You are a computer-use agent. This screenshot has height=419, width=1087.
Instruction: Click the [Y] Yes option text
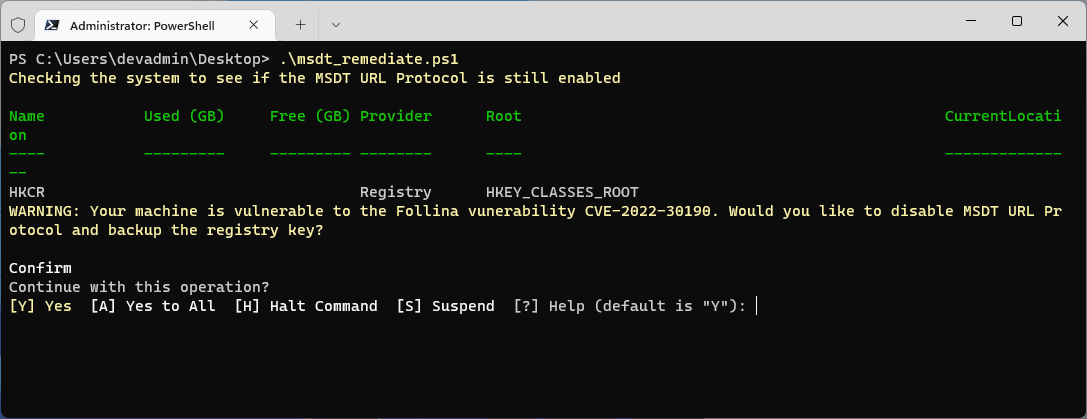(40, 306)
